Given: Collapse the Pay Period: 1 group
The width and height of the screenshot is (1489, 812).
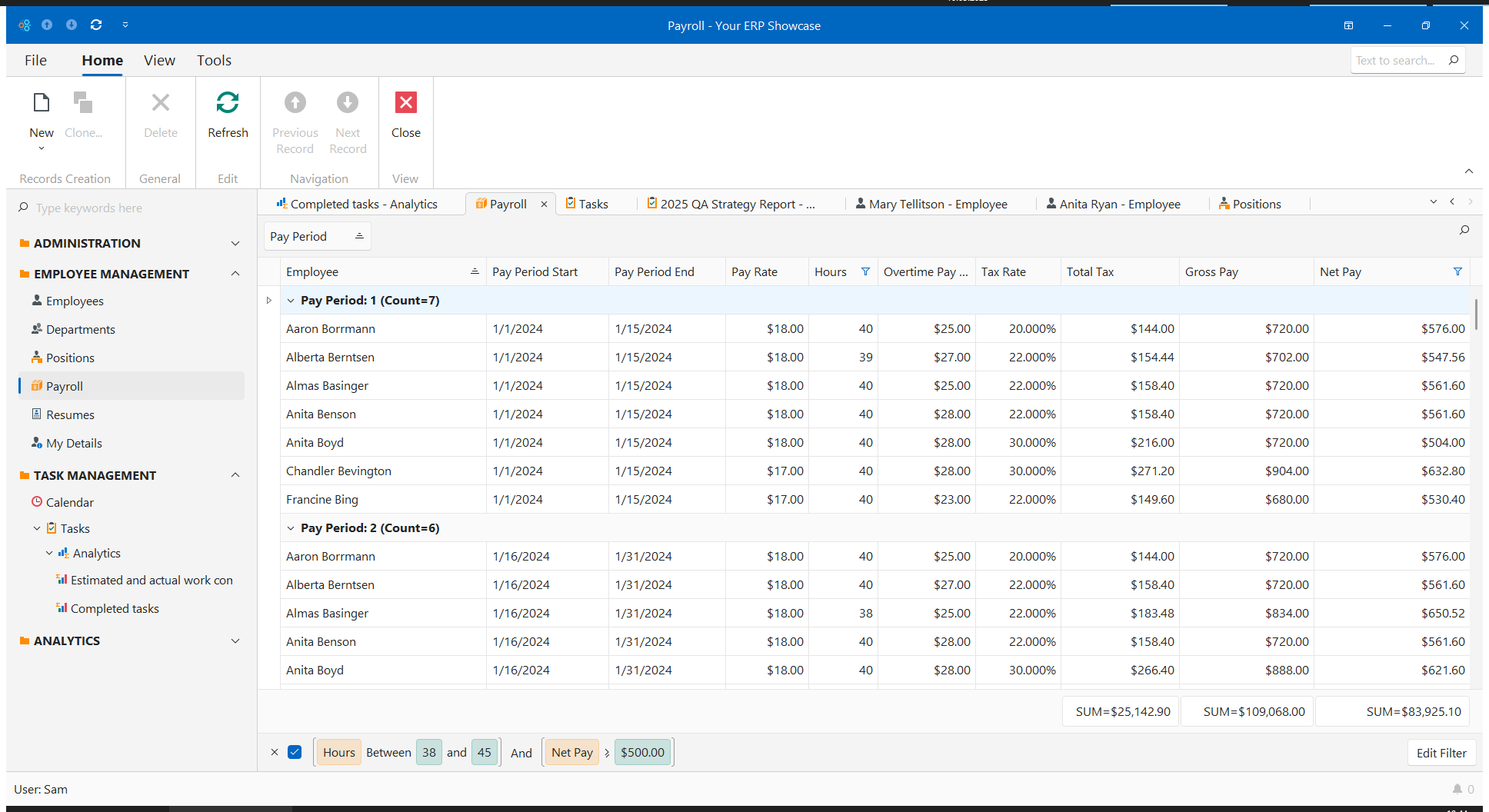Looking at the screenshot, I should coord(291,301).
